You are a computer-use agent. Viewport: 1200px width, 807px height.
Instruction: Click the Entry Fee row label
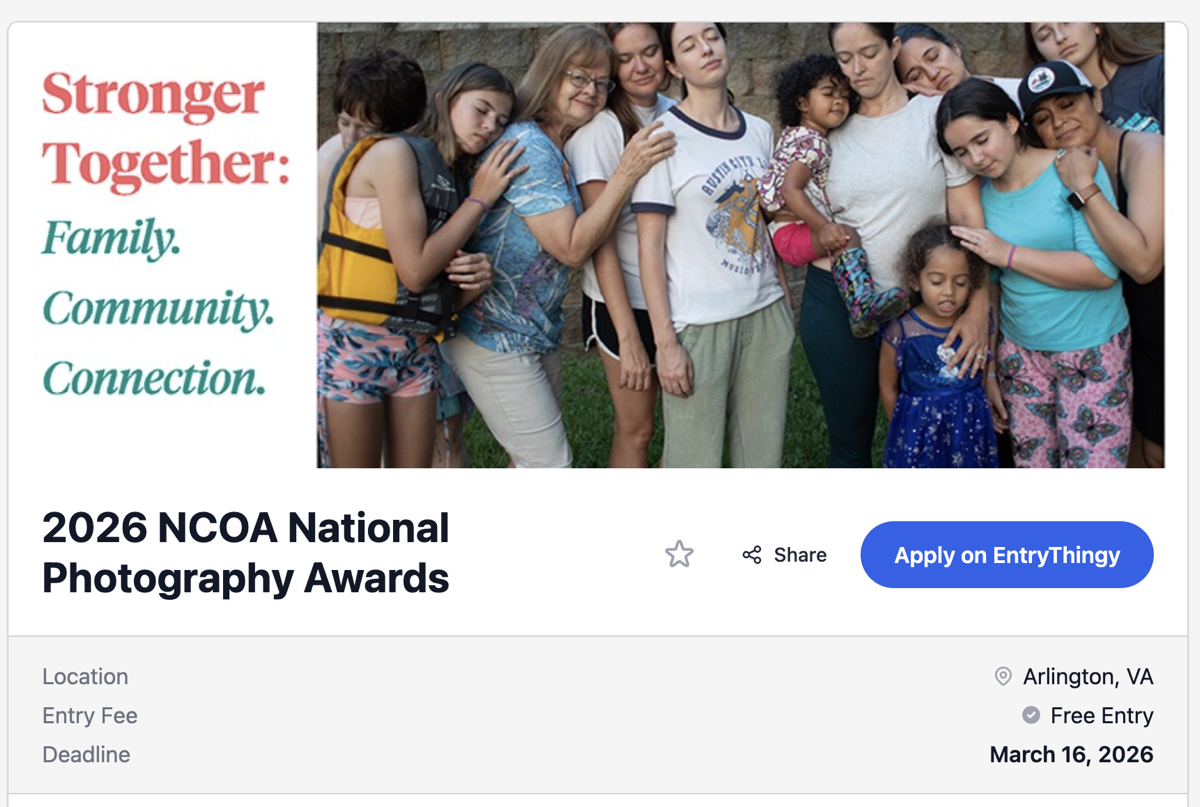pos(90,716)
